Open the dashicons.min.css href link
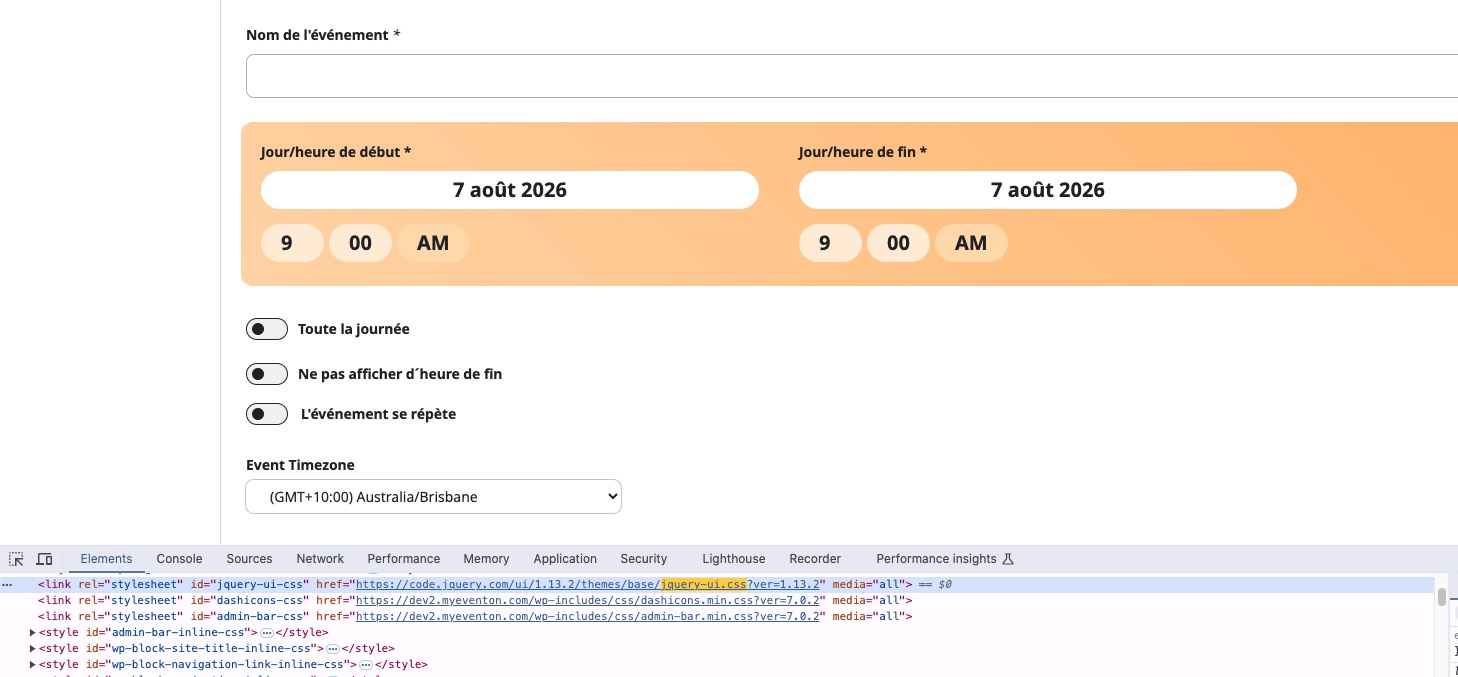Image resolution: width=1458 pixels, height=677 pixels. [x=588, y=600]
